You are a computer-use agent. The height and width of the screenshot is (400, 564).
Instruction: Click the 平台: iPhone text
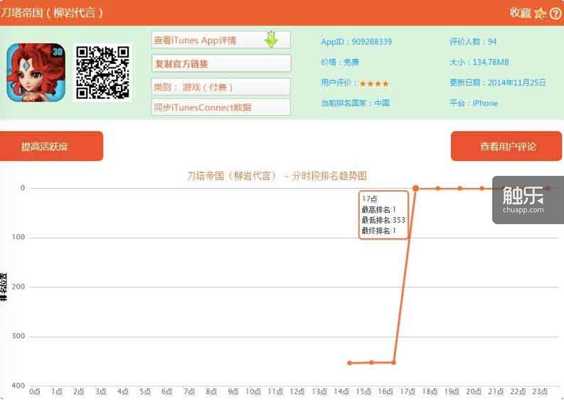[473, 103]
